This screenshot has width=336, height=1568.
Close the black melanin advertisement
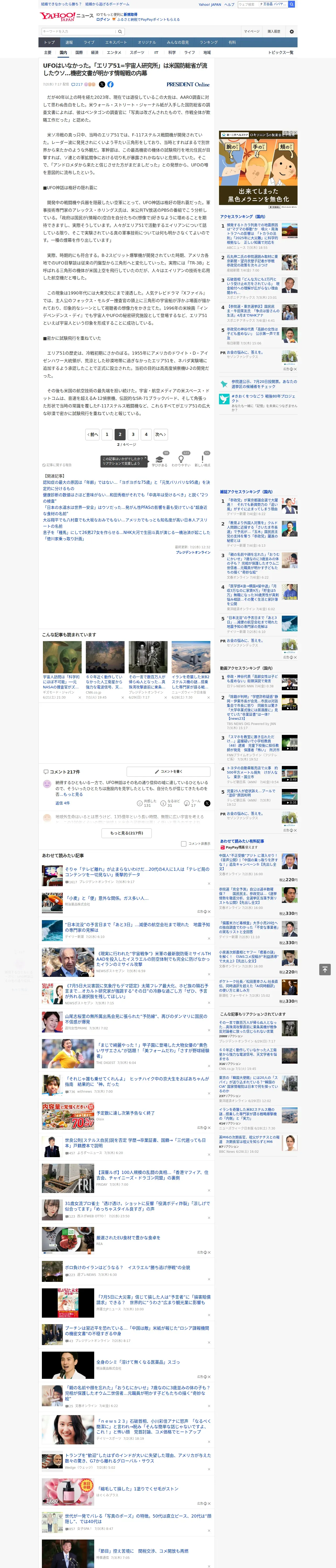point(295,133)
